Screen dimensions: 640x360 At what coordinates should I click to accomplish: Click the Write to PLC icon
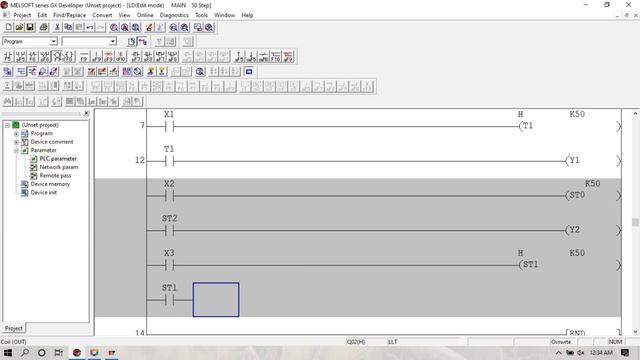click(149, 27)
